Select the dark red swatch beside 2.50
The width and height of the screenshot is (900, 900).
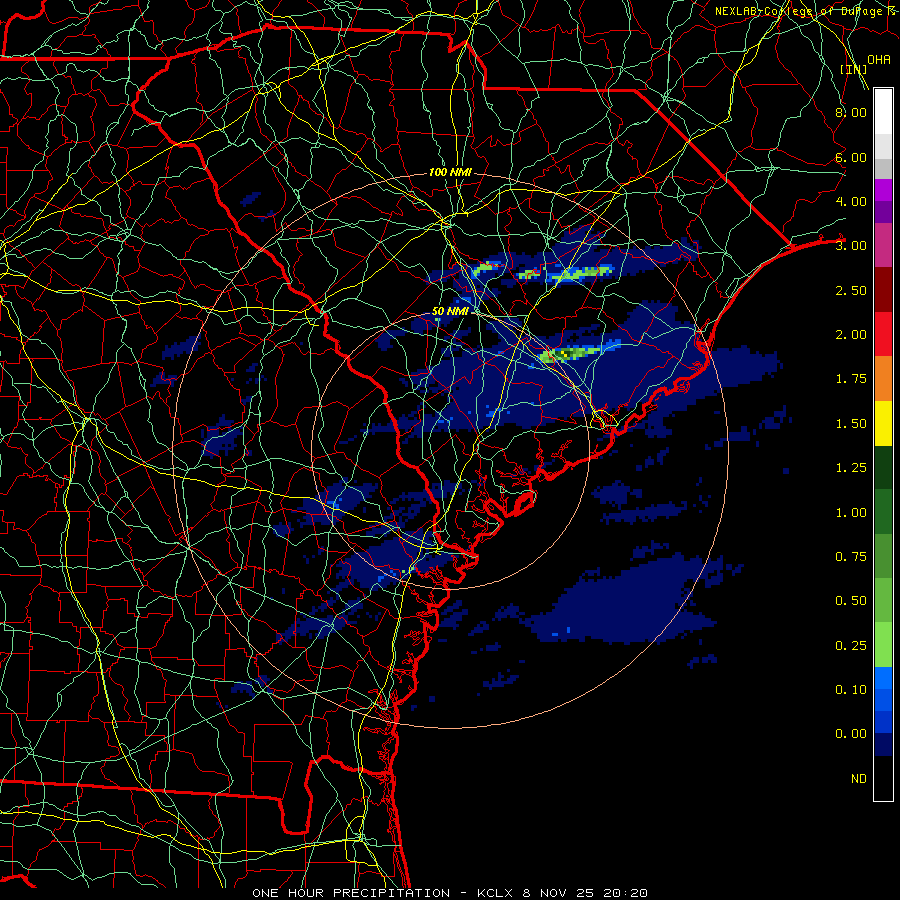coord(883,290)
